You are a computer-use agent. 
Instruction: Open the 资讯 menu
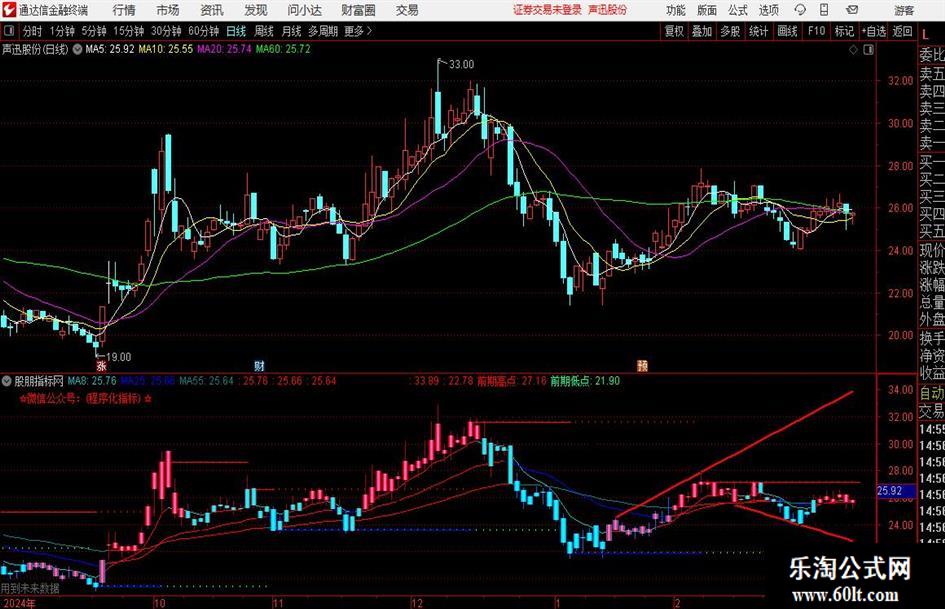212,10
